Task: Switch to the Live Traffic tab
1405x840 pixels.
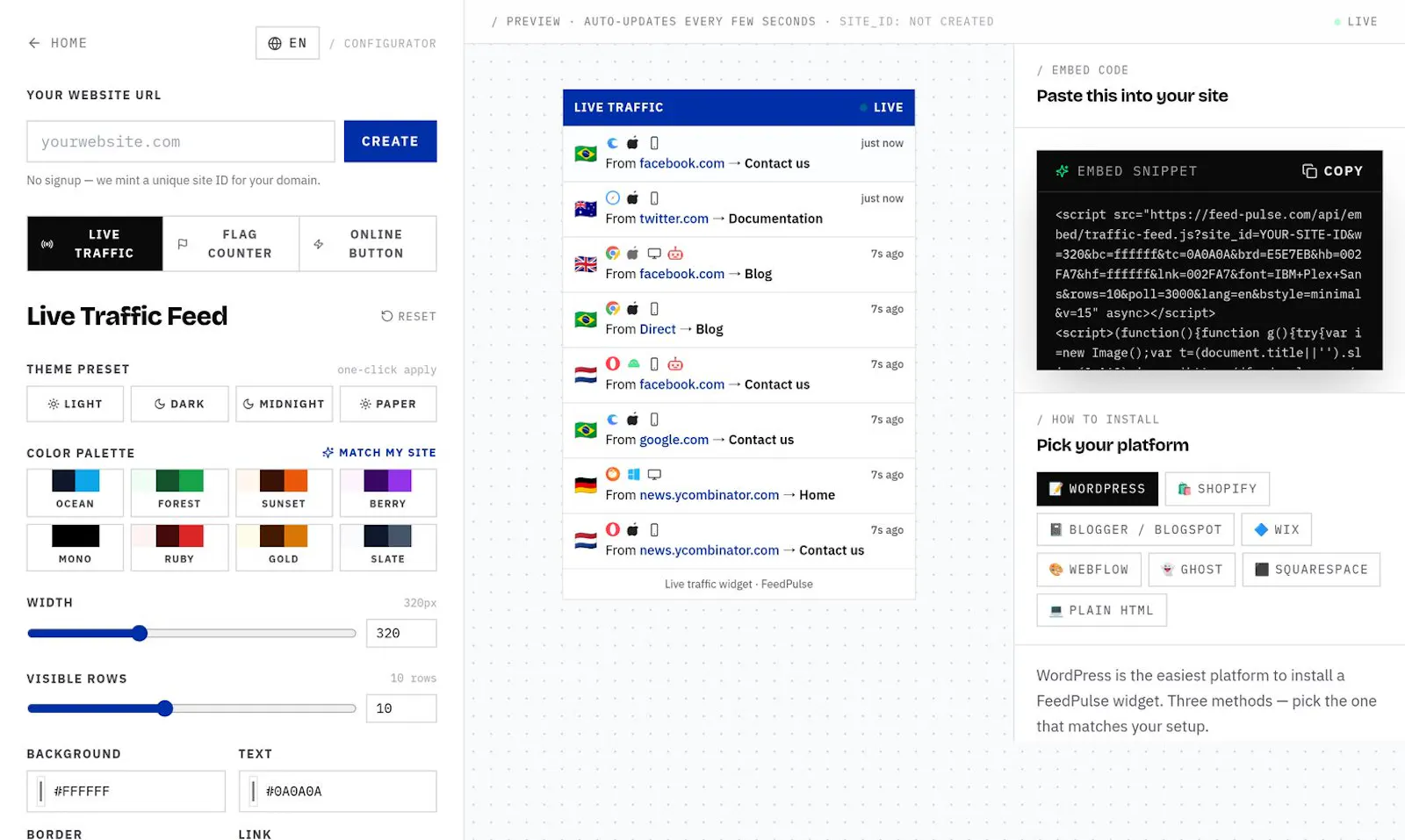Action: [95, 244]
